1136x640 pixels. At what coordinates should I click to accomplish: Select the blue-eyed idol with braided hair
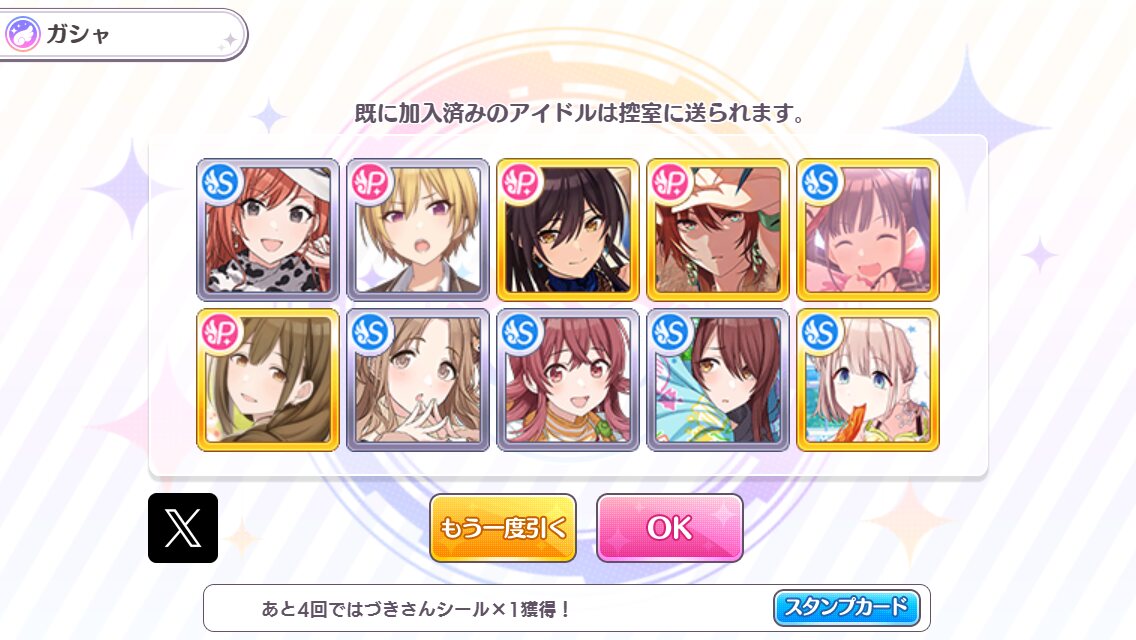pos(868,380)
